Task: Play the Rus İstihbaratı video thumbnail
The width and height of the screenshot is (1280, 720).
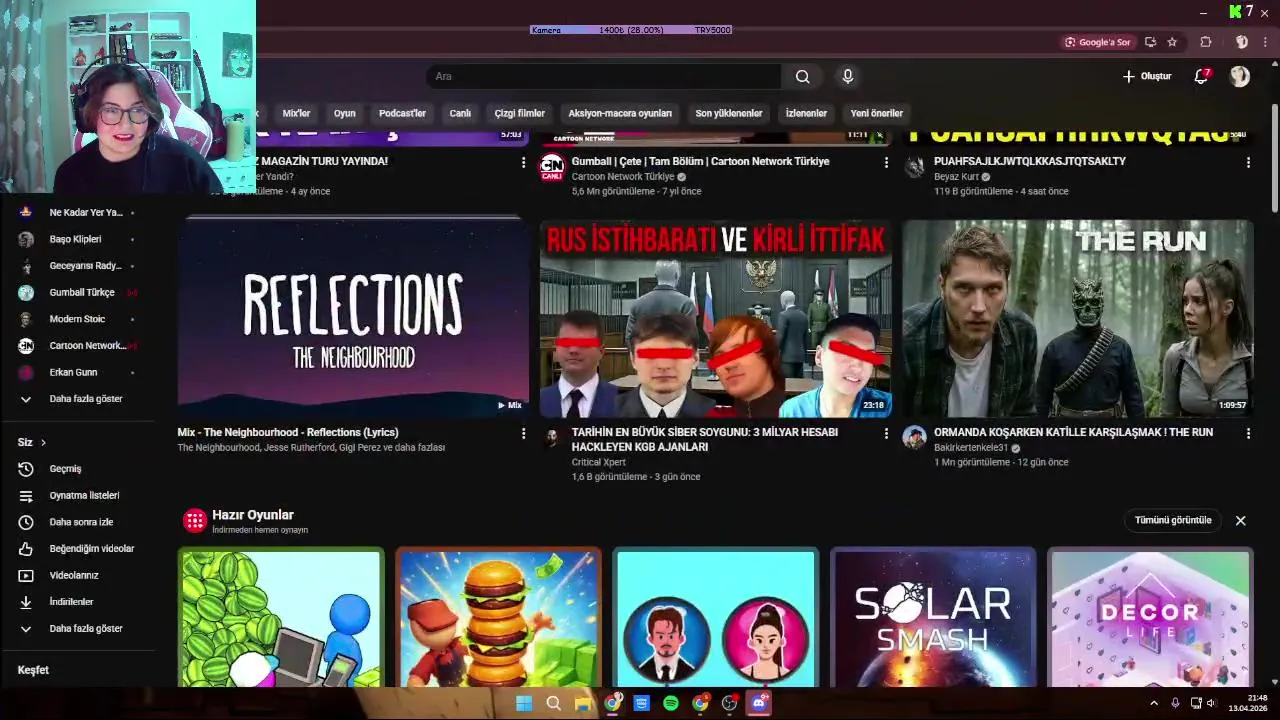Action: coord(715,318)
